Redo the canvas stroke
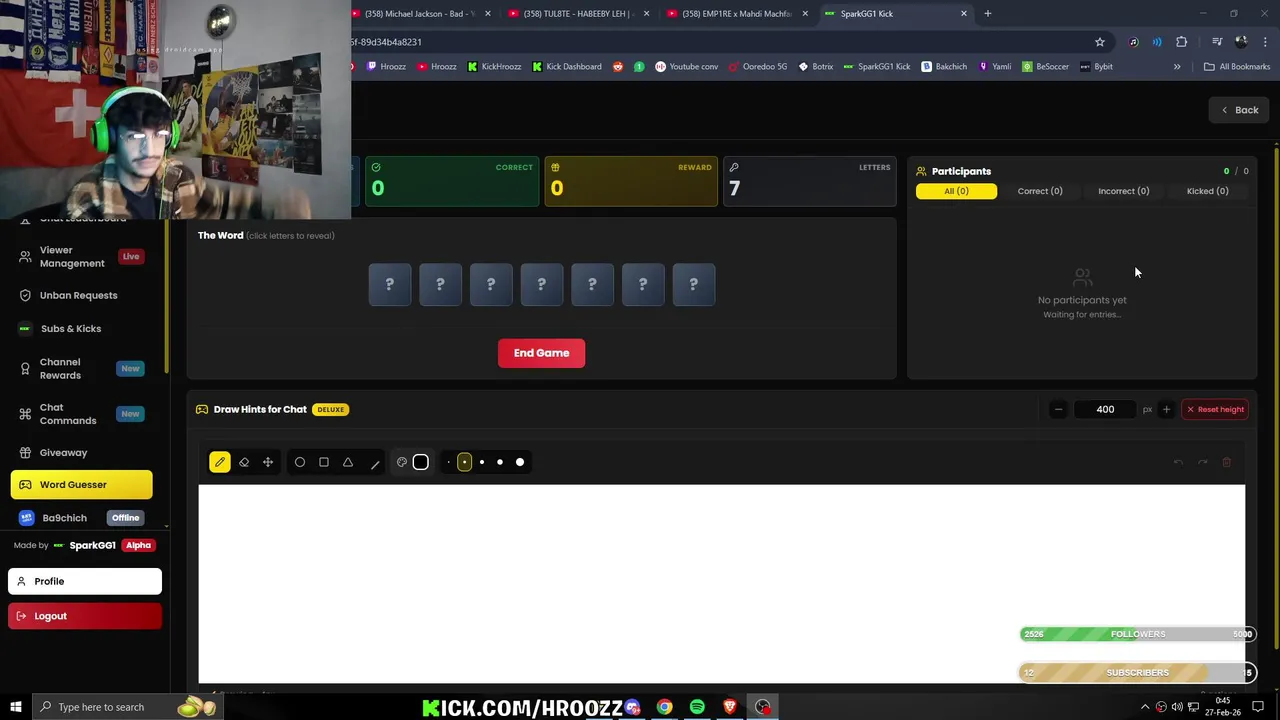1280x720 pixels. [x=1202, y=462]
